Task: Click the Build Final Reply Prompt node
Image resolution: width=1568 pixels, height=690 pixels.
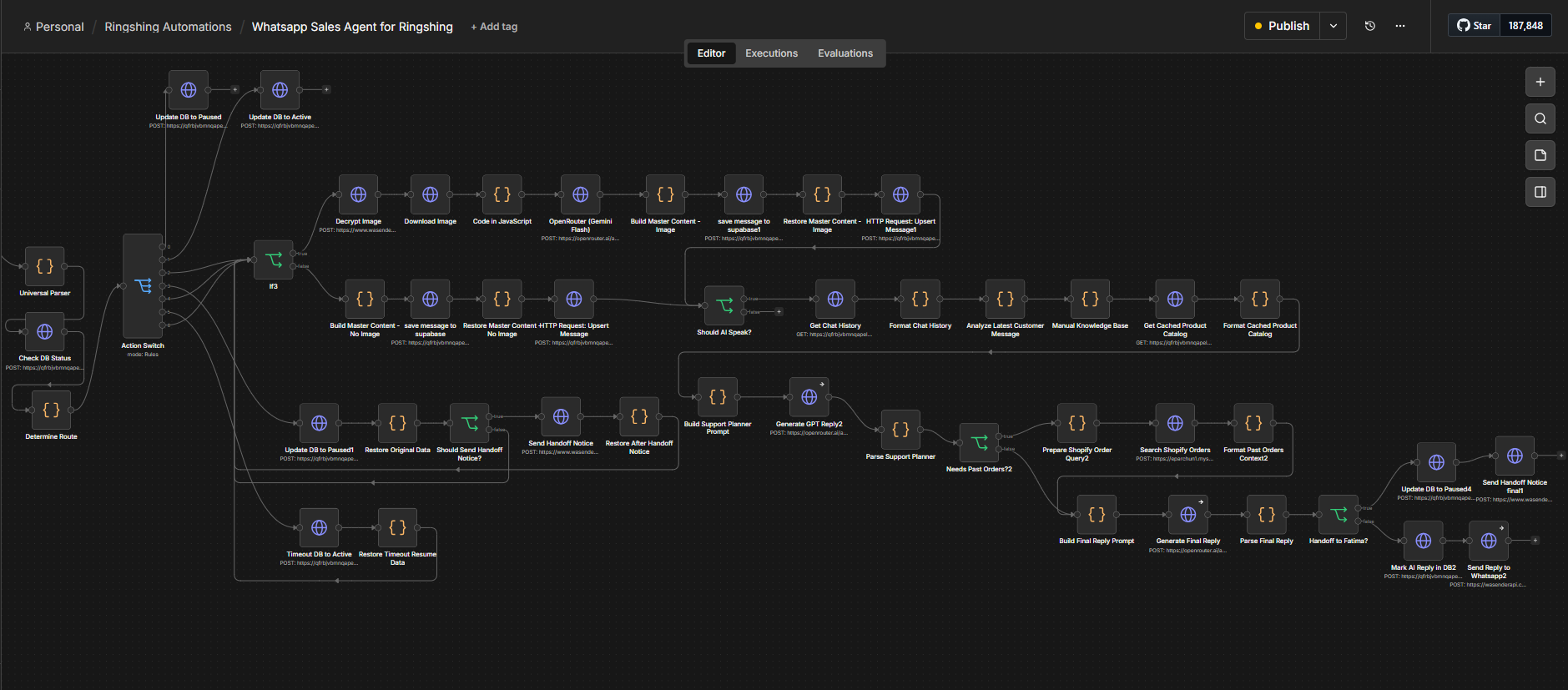Action: pos(1097,514)
